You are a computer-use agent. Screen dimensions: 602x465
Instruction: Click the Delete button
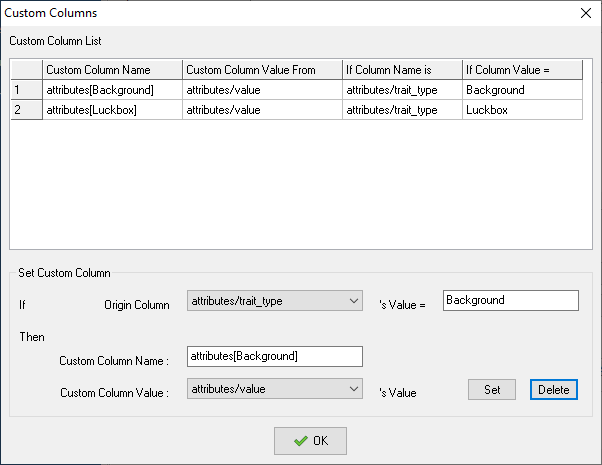(553, 390)
